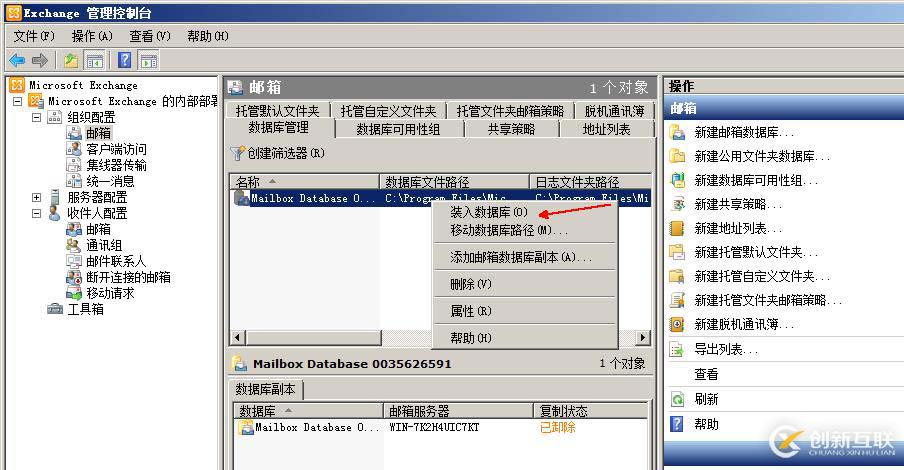Click the 已卸除 status text
Viewport: 904px width, 470px height.
tap(558, 427)
